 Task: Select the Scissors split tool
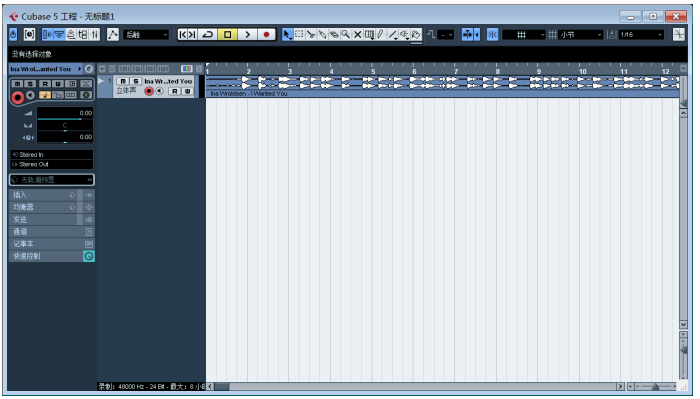311,34
